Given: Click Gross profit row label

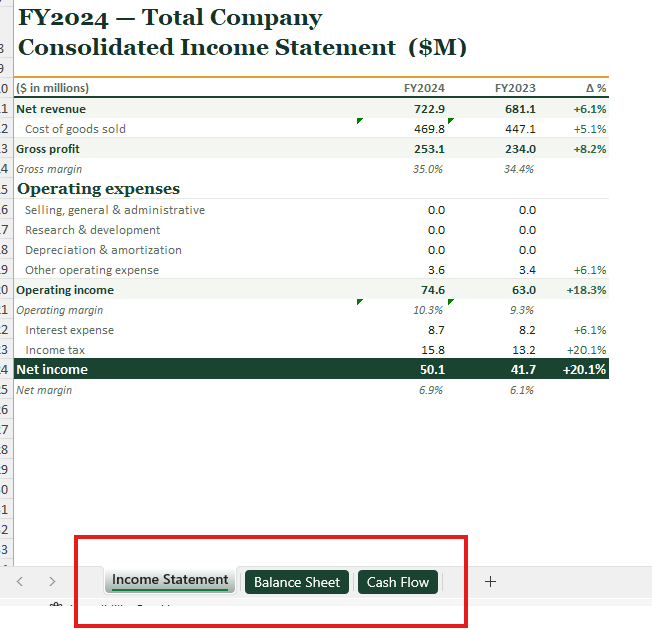Looking at the screenshot, I should 48,149.
